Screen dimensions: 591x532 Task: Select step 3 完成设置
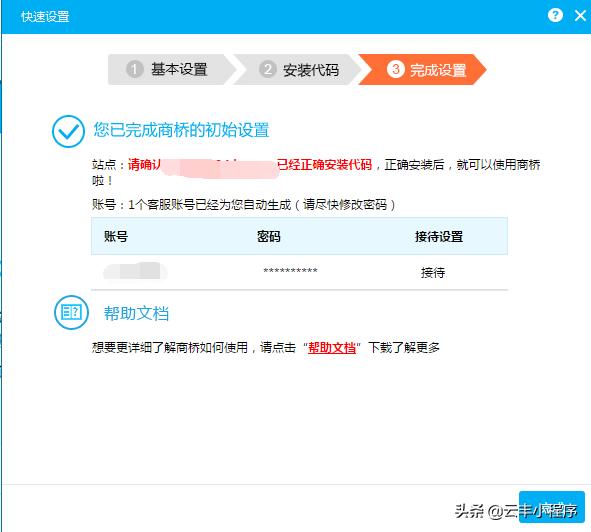pos(422,69)
